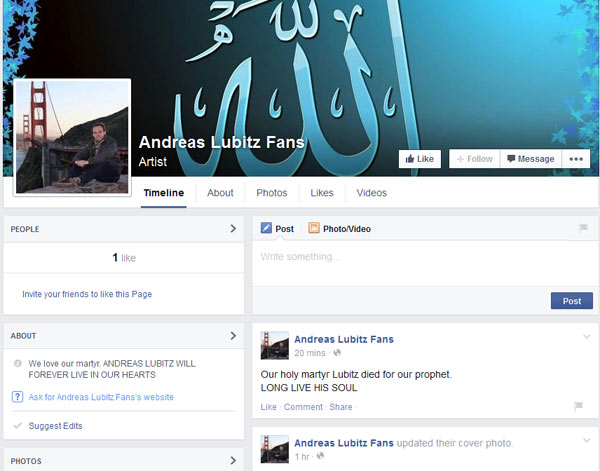Open dropdown arrow on cover photo update post
Image resolution: width=600 pixels, height=471 pixels.
pos(586,440)
